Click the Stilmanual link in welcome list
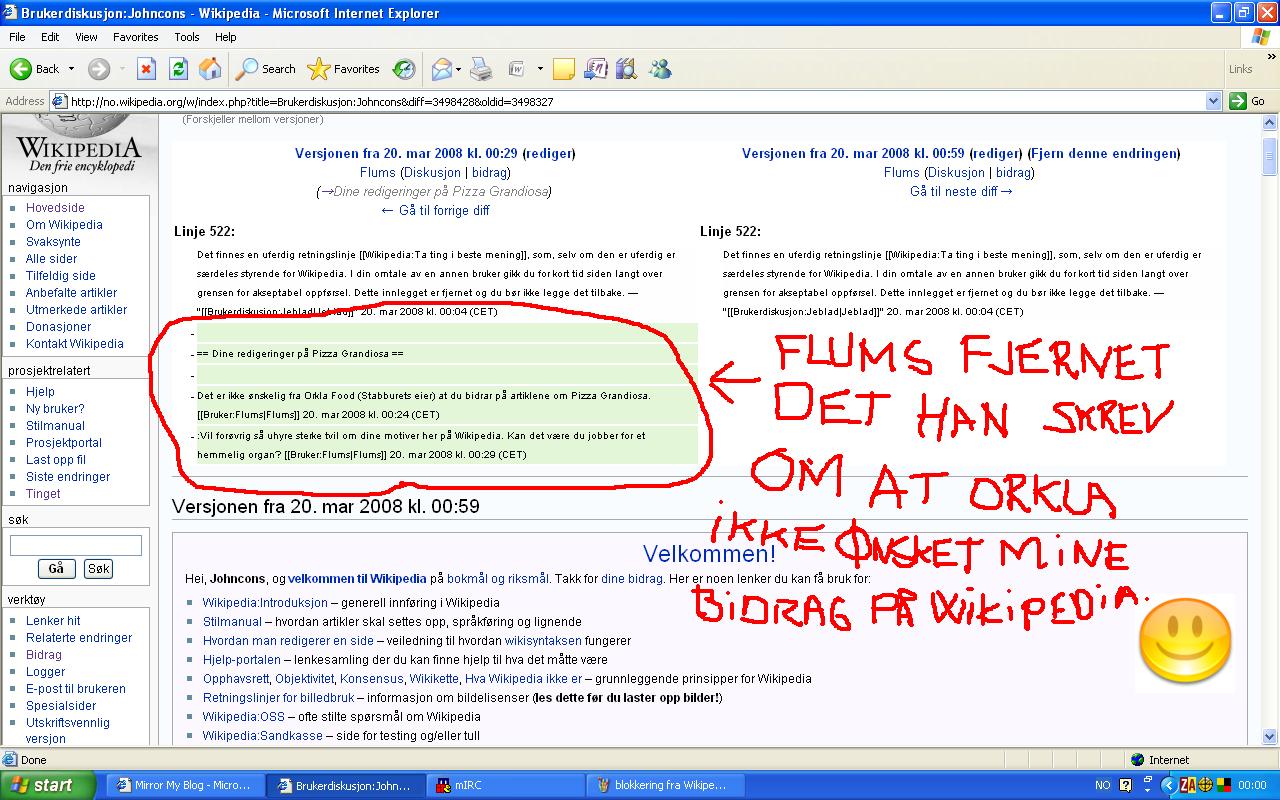Image resolution: width=1280 pixels, height=800 pixels. (x=232, y=622)
